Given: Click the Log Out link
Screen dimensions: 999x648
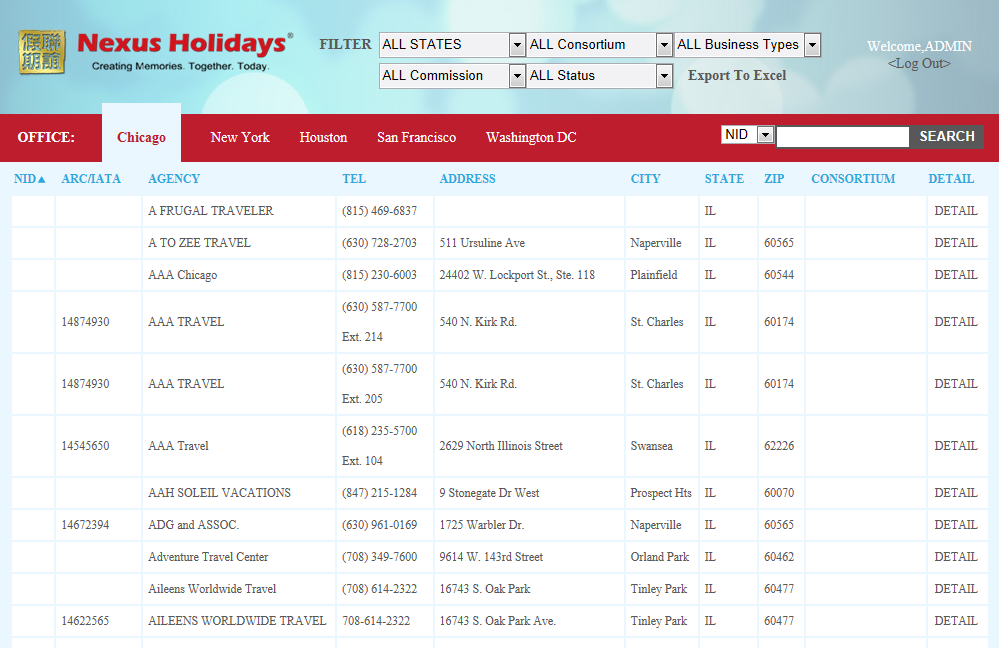Looking at the screenshot, I should [x=919, y=63].
